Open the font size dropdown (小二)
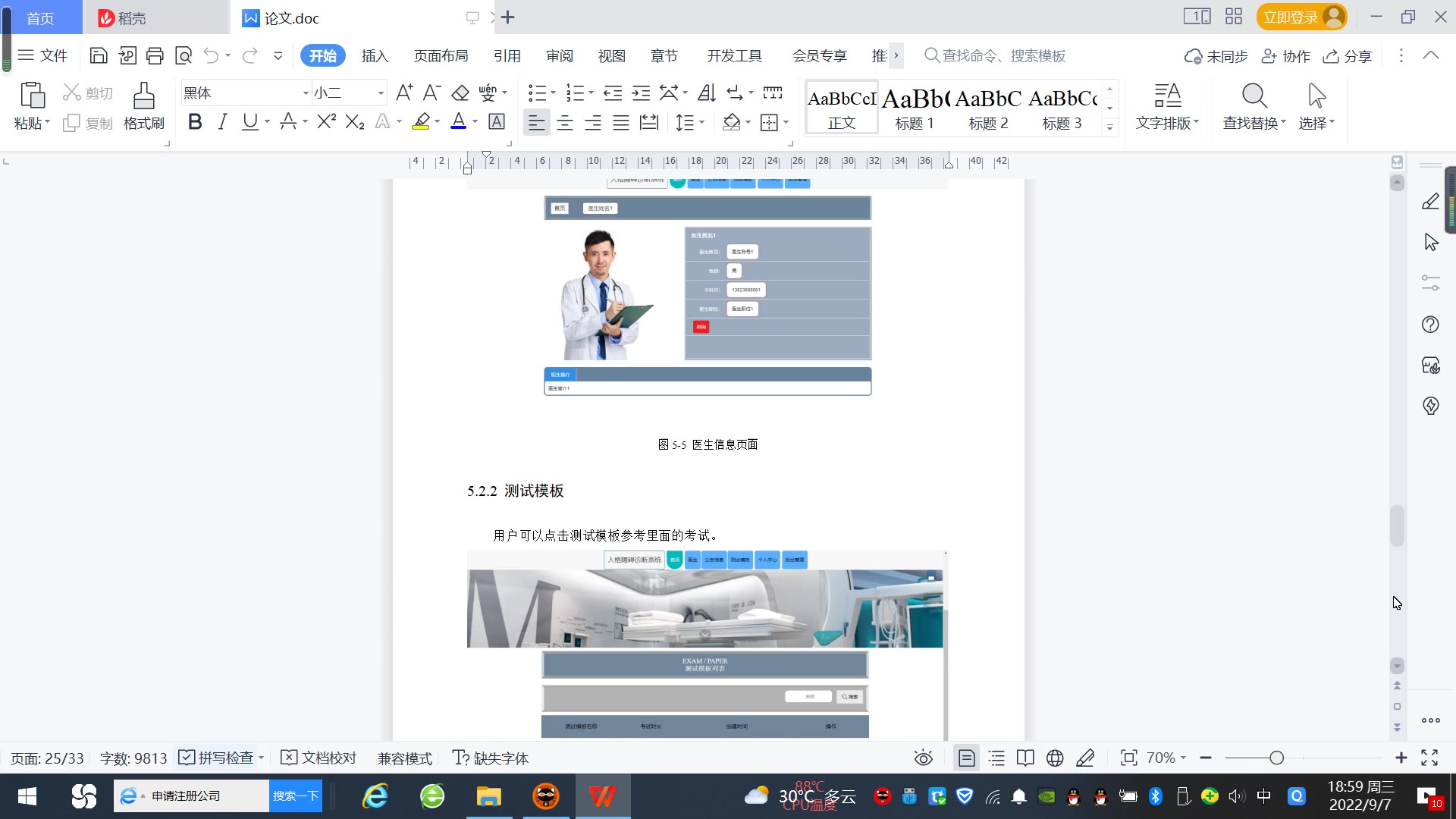This screenshot has height=819, width=1456. 381,93
